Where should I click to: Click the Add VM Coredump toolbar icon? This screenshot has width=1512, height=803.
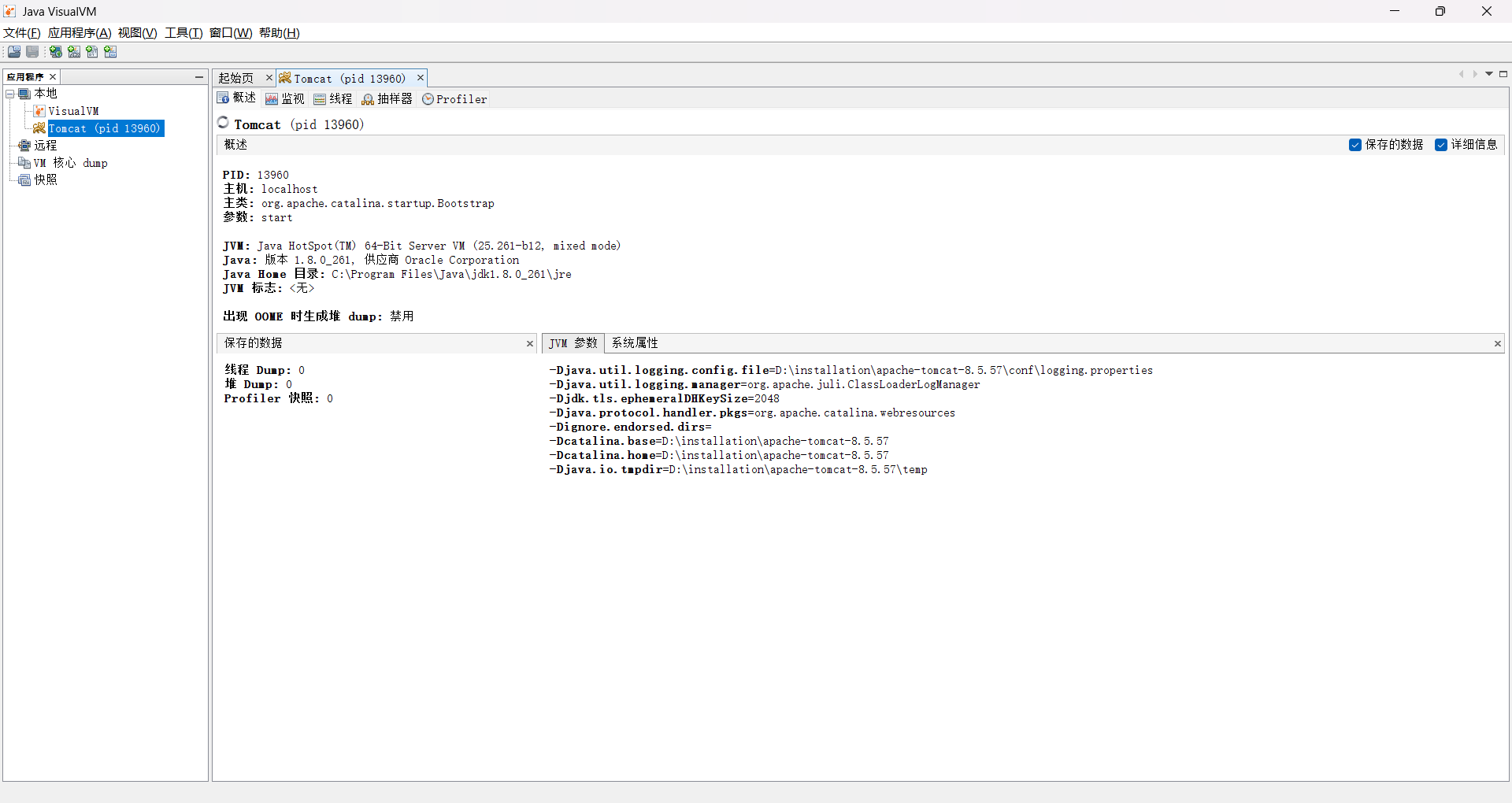[92, 52]
